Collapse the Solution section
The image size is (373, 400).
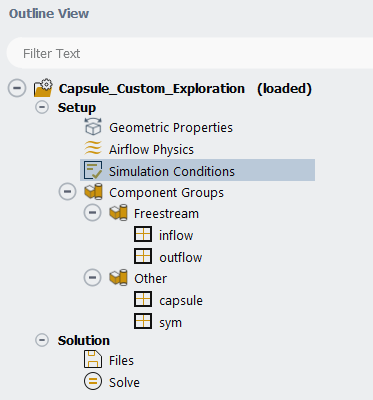pos(42,340)
